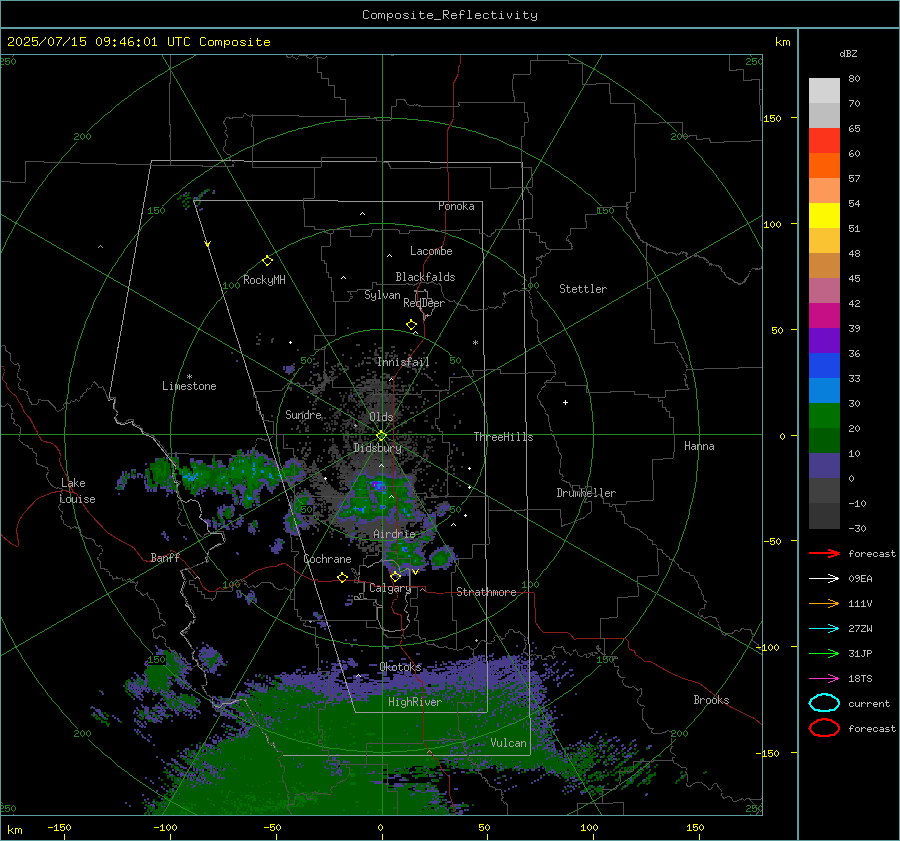Click the HighRiver town label
This screenshot has width=900, height=841.
coord(415,702)
